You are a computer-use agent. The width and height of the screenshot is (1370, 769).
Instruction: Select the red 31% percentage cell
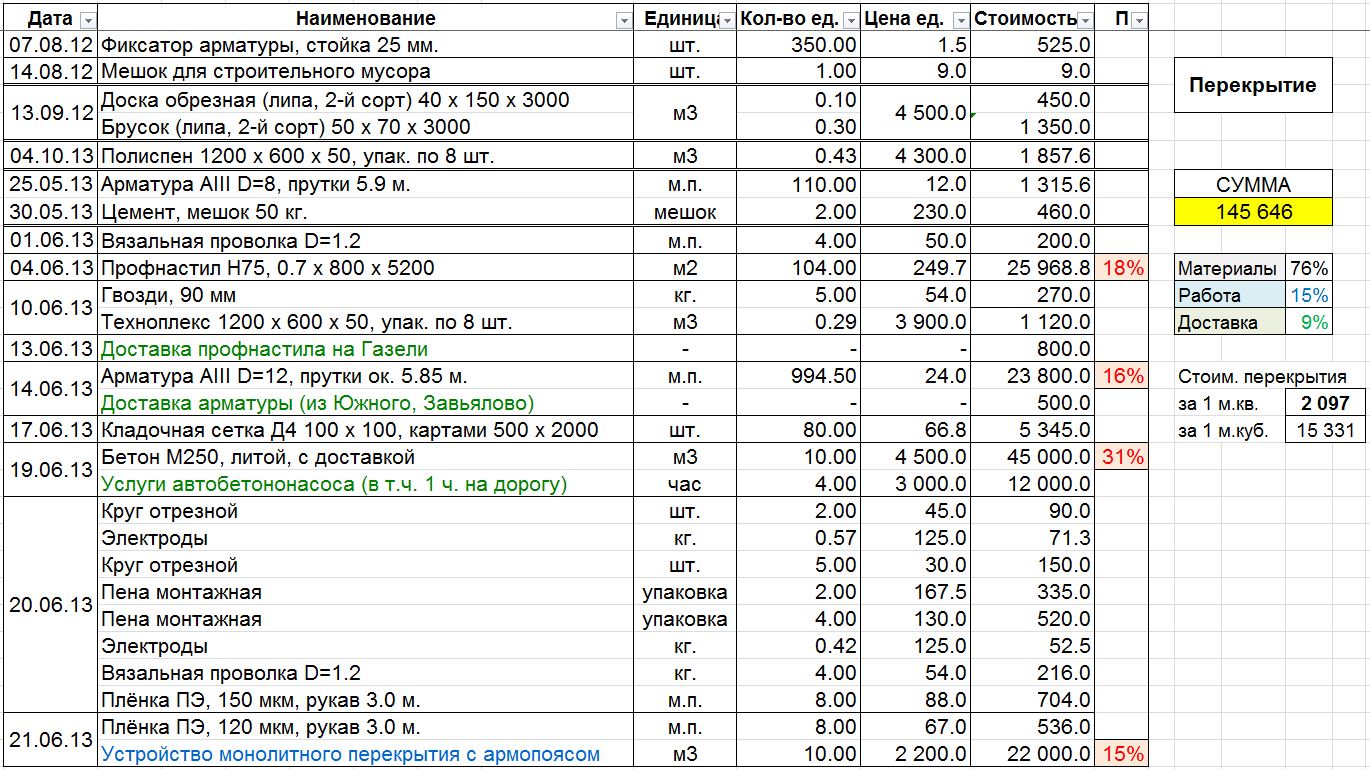[x=1122, y=457]
